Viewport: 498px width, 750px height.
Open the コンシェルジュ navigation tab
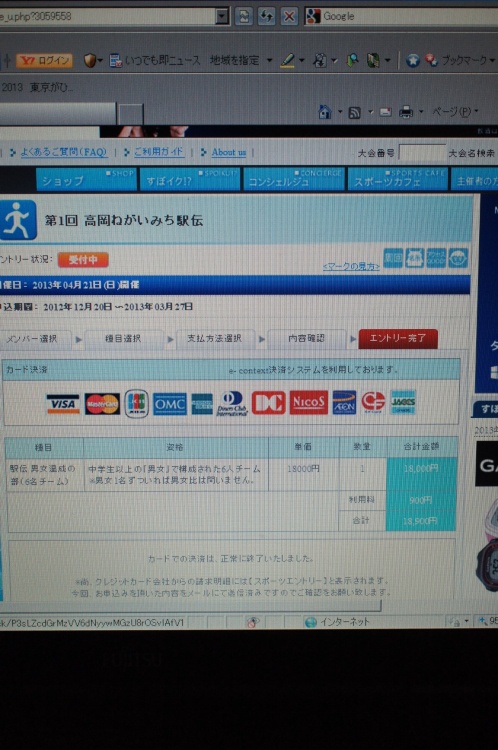[x=294, y=179]
